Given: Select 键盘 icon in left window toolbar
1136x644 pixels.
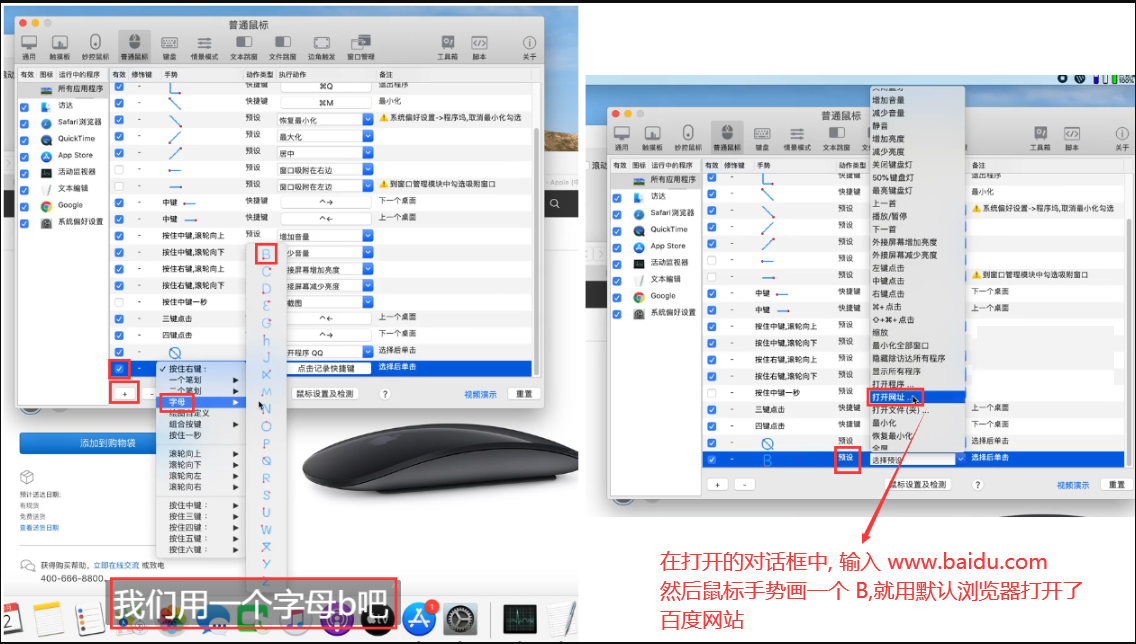Looking at the screenshot, I should [170, 47].
